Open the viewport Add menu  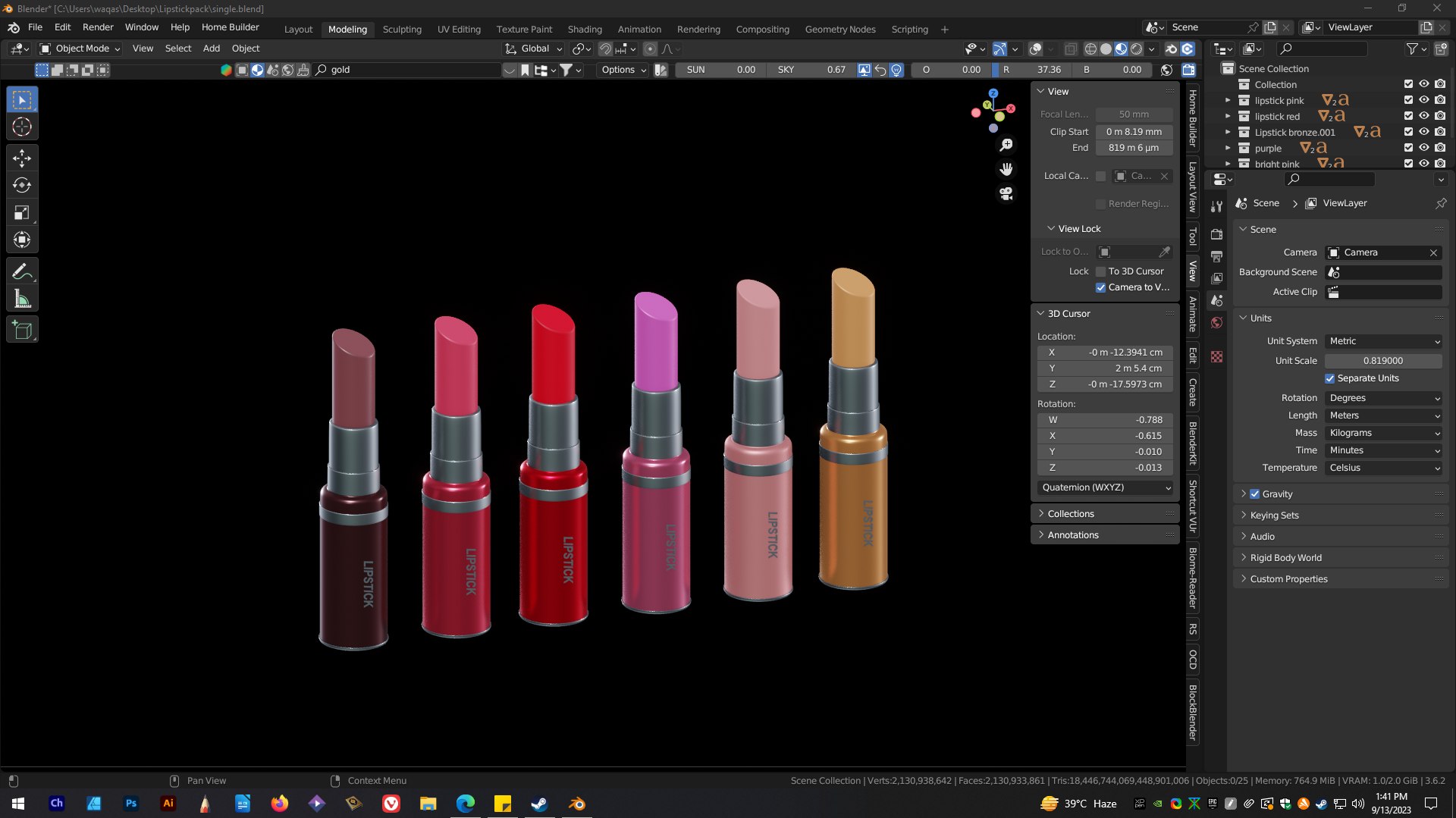click(212, 49)
